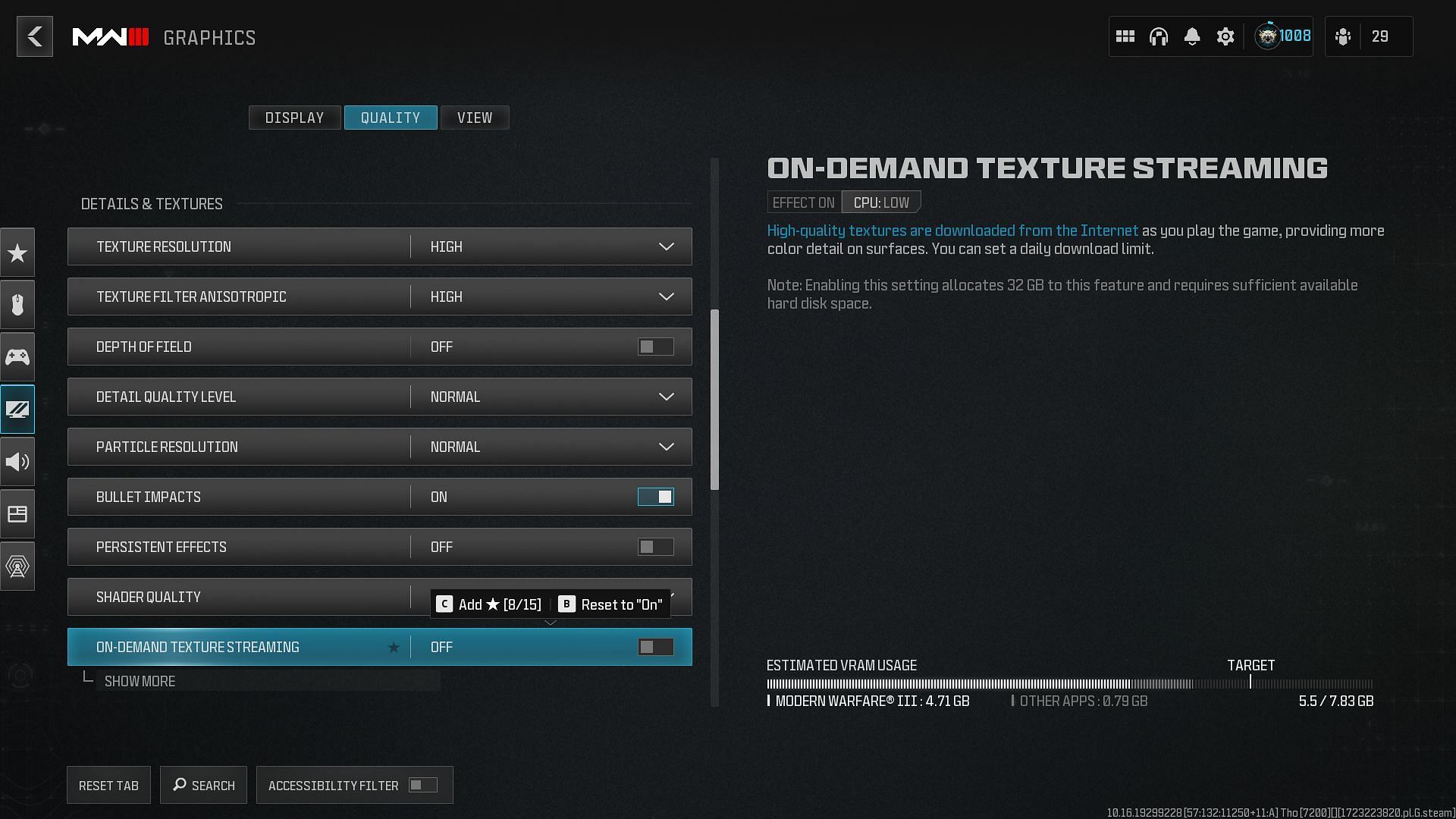Switch to View graphics tab

(475, 117)
